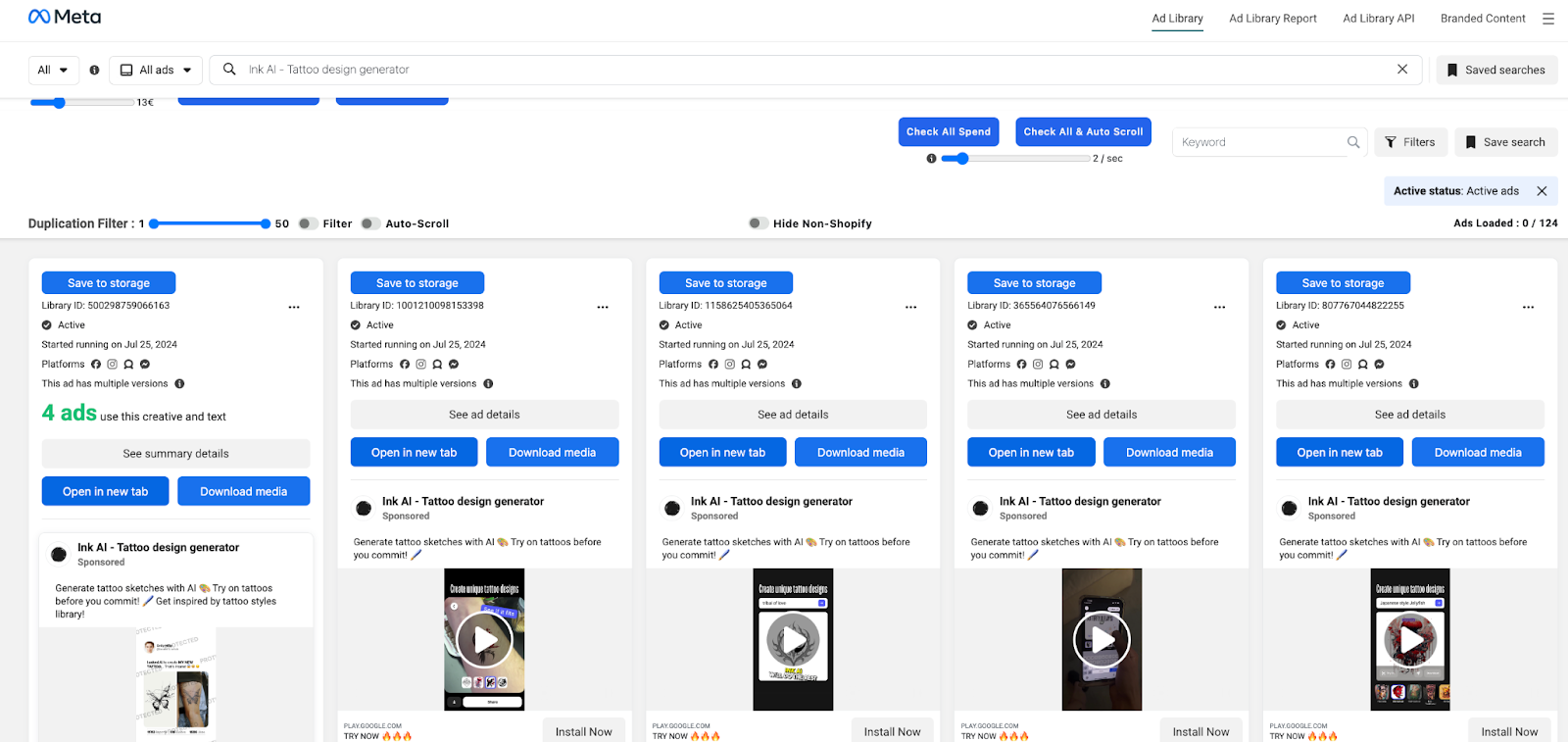Open more options for ad 807767044822255

(1529, 308)
